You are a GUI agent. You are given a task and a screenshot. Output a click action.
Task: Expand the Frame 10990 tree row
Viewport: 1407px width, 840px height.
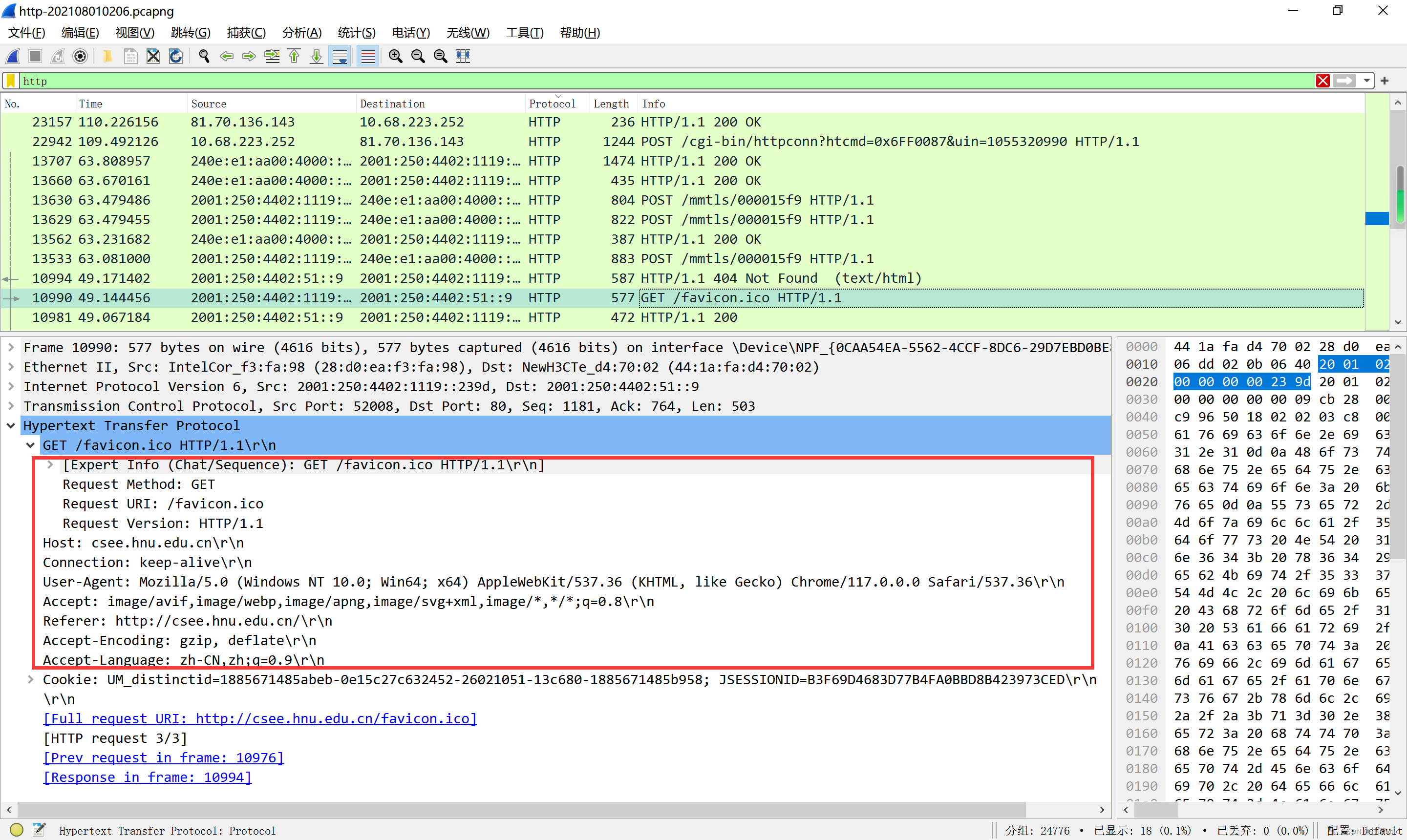tap(11, 347)
